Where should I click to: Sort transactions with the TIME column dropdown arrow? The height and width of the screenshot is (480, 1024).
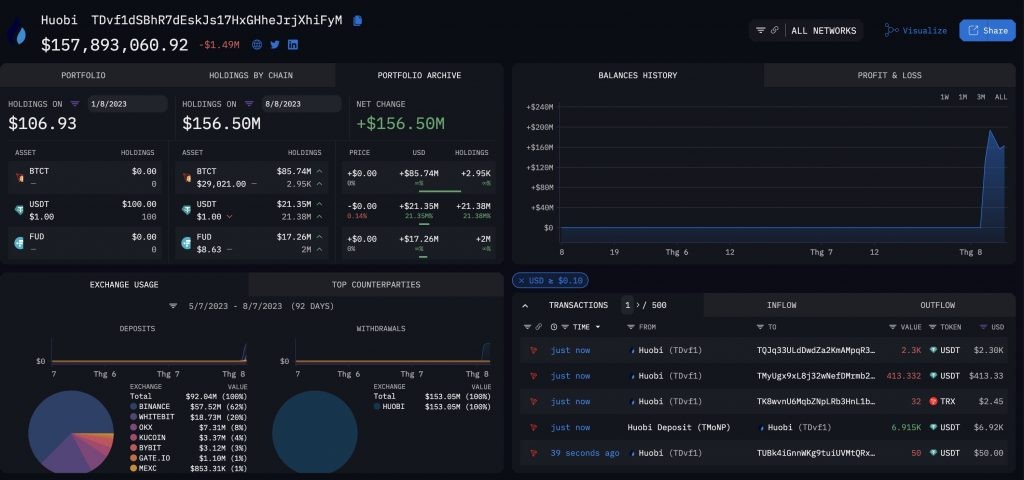tap(598, 327)
